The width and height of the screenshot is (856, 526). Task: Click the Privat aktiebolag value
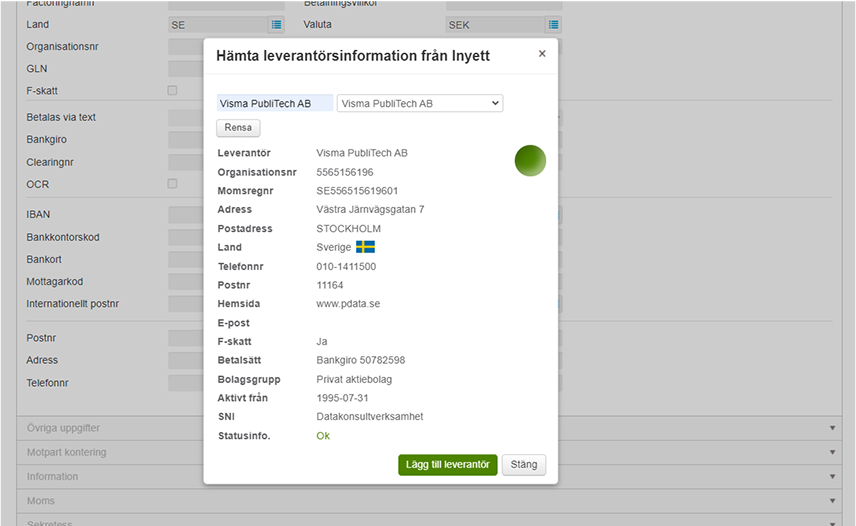(x=354, y=379)
